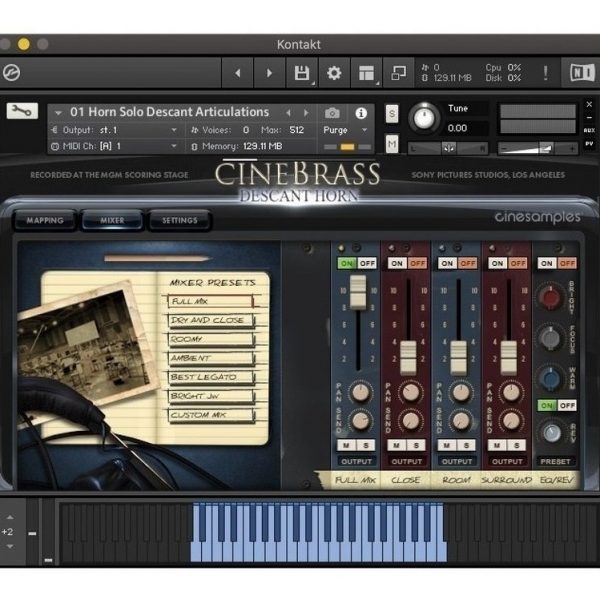Shift keyboard octave up arrow
This screenshot has height=600, width=600.
pyautogui.click(x=10, y=517)
